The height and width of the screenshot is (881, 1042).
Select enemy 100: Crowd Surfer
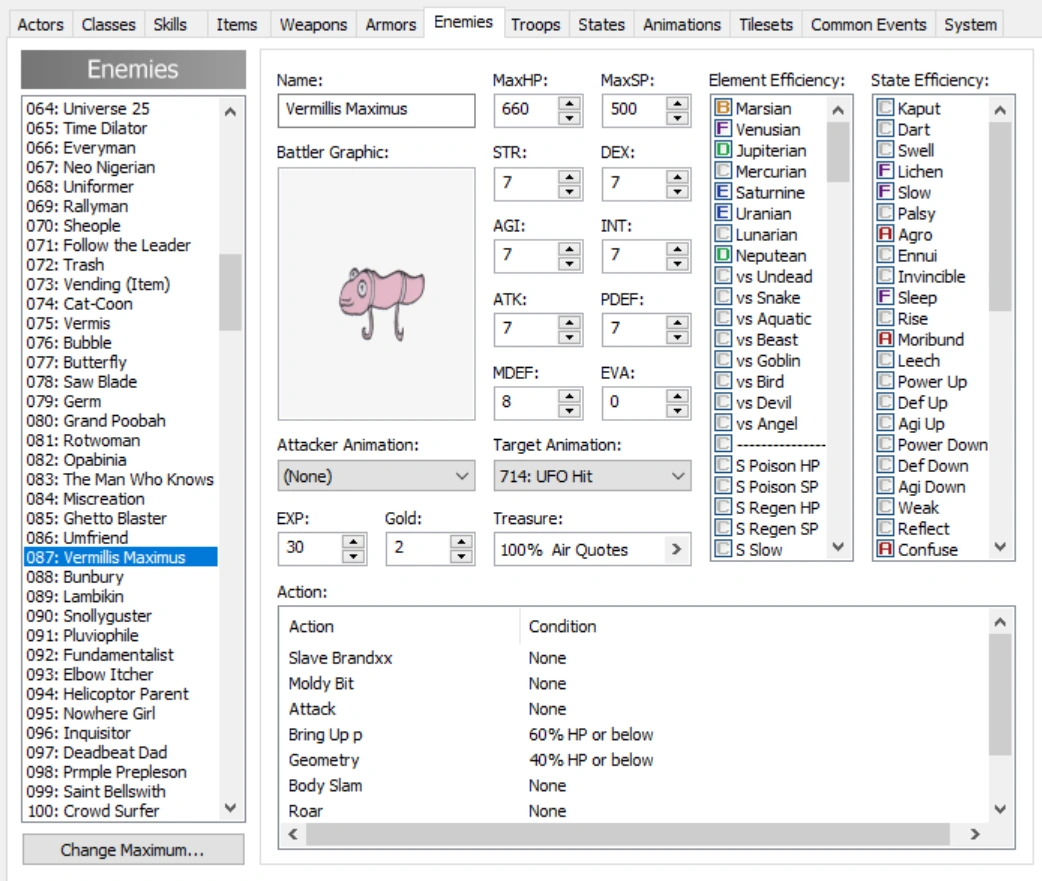click(120, 811)
